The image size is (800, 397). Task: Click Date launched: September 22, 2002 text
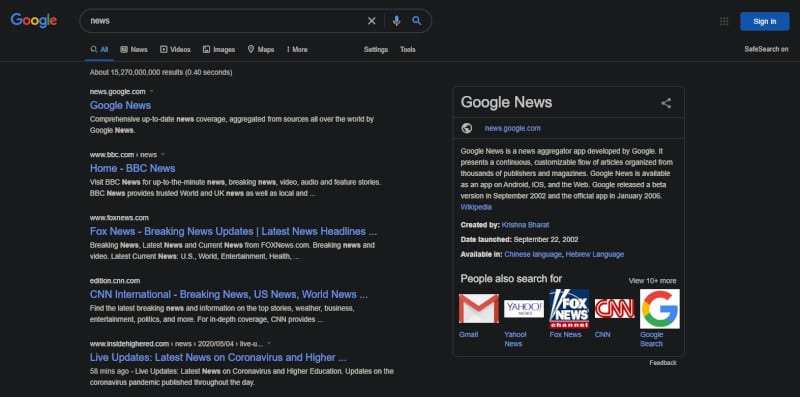[519, 239]
